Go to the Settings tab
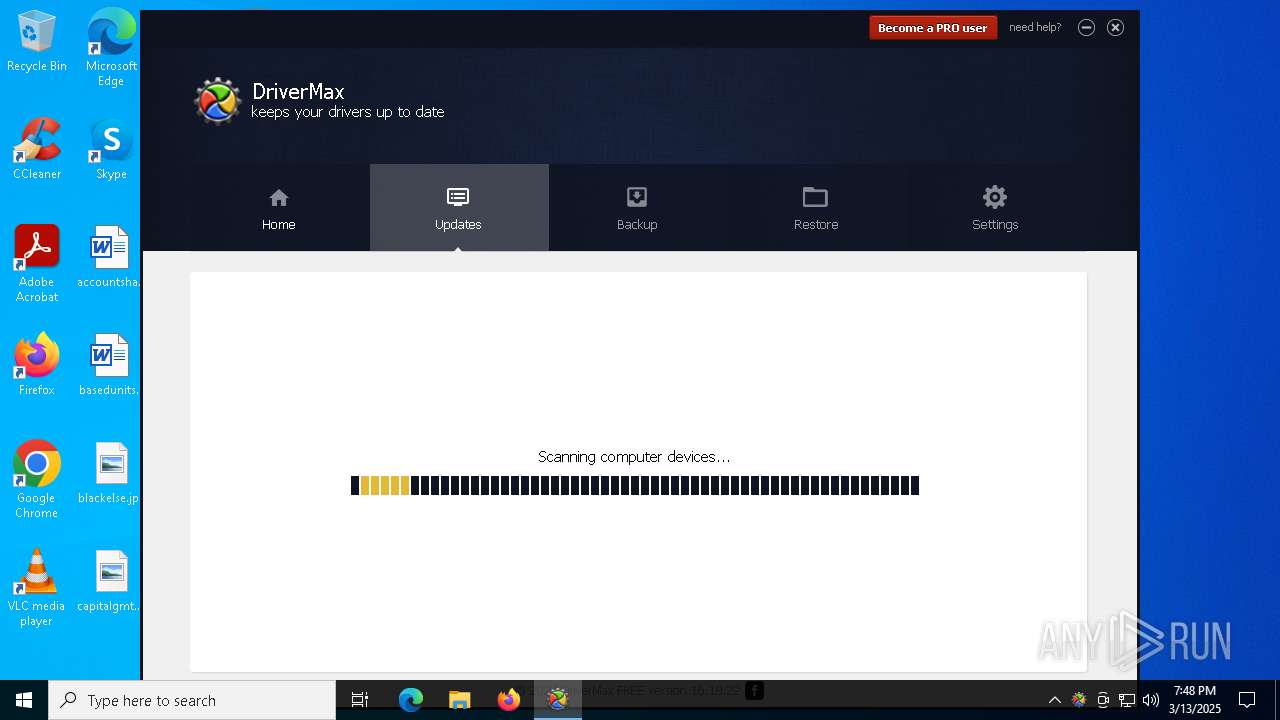1280x720 pixels. (x=995, y=208)
